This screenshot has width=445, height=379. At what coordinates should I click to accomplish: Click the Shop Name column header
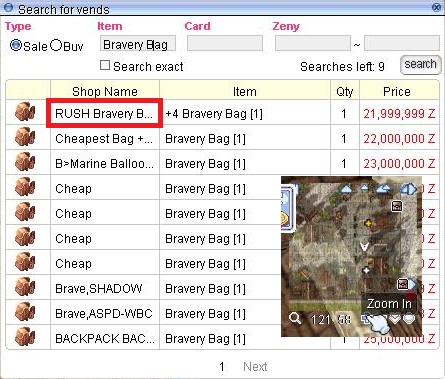coord(105,91)
